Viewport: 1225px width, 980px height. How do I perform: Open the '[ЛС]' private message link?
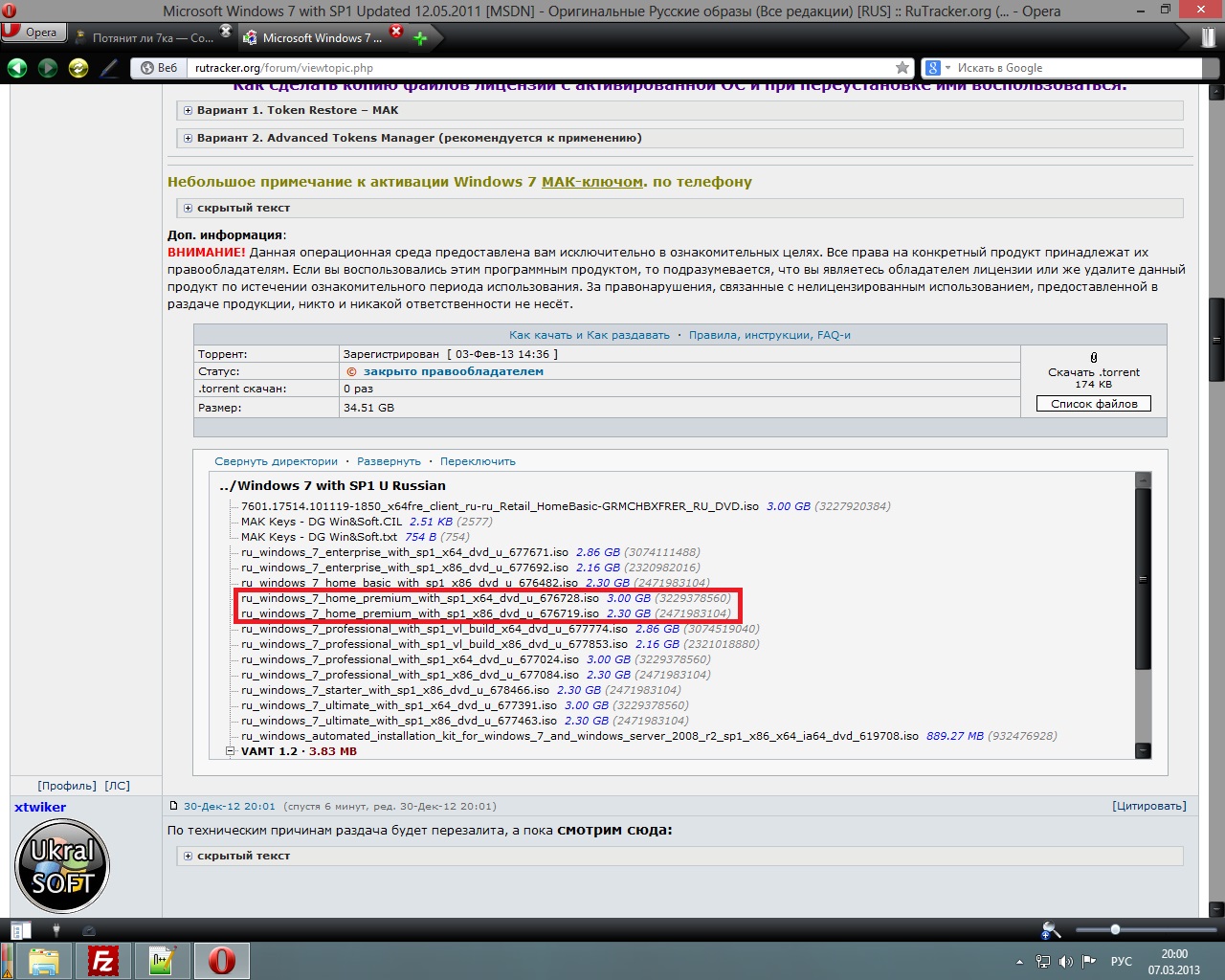(x=117, y=786)
